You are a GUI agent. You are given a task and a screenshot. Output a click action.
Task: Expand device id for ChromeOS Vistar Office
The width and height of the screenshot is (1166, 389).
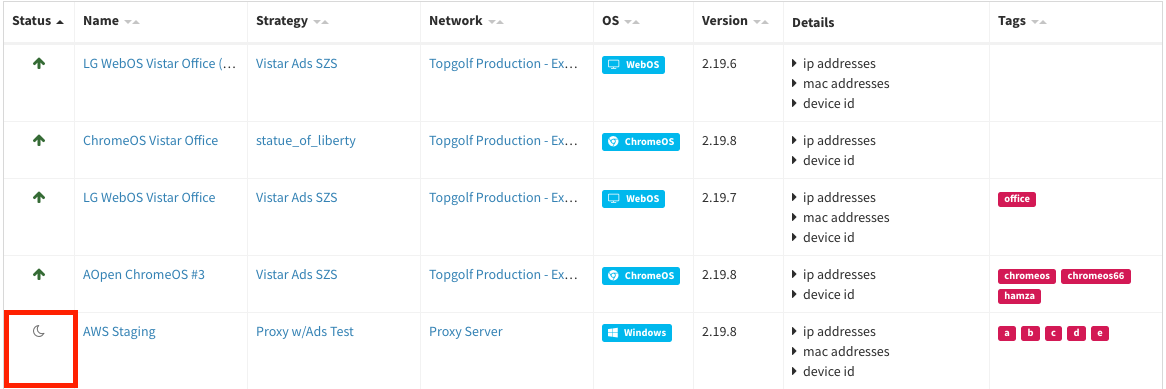[823, 160]
